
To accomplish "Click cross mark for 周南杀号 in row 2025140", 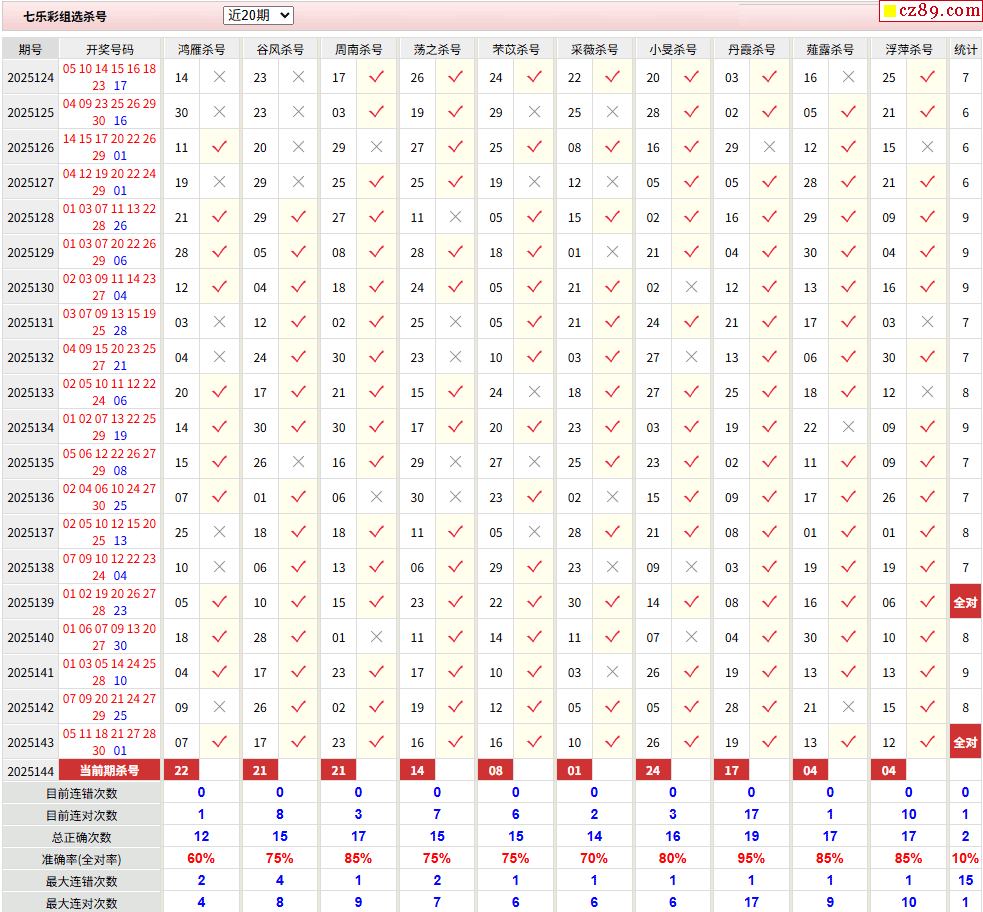I will click(377, 637).
